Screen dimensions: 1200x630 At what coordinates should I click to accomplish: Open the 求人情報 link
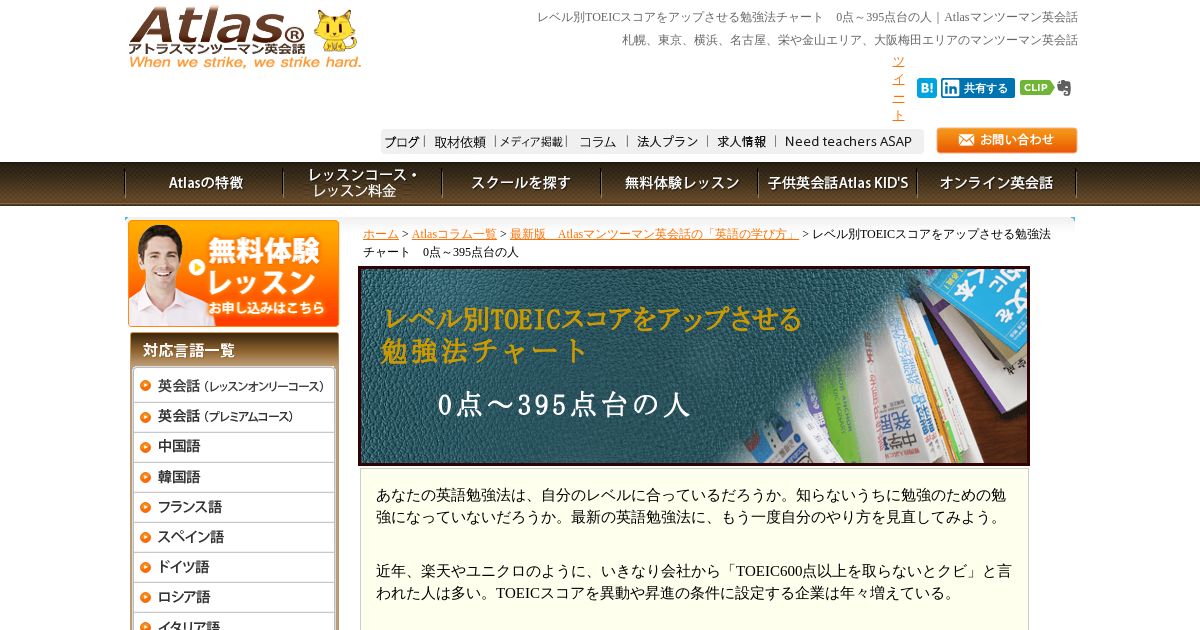coord(741,142)
